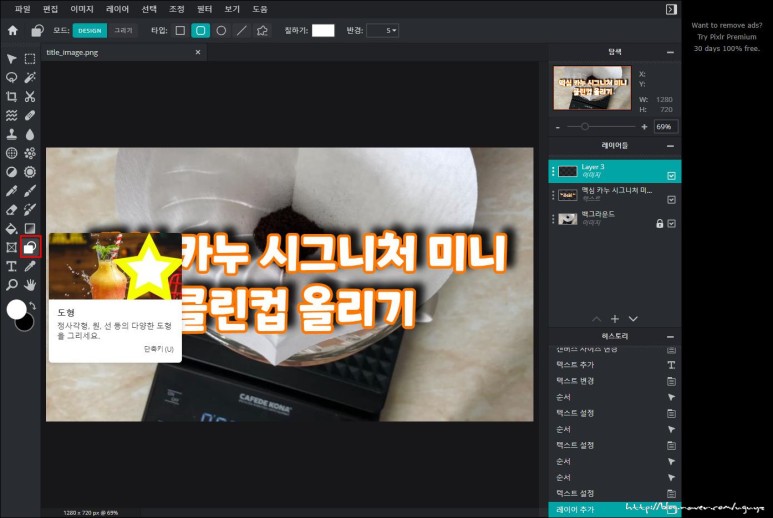Collapse the 히스토리 history panel
This screenshot has height=518, width=773.
pyautogui.click(x=670, y=337)
